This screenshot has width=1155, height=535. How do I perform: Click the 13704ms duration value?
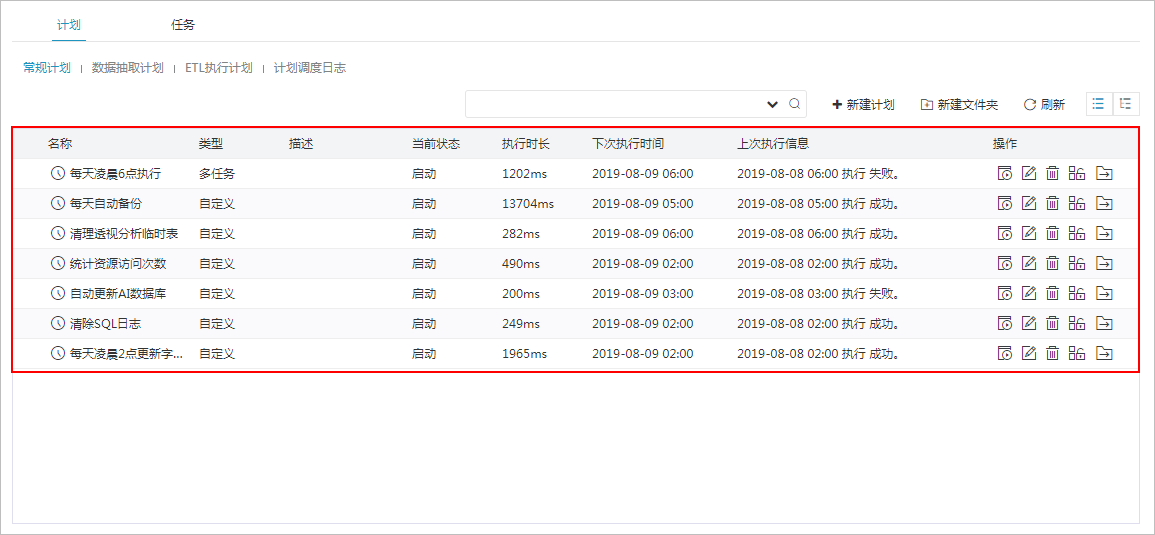click(x=527, y=203)
